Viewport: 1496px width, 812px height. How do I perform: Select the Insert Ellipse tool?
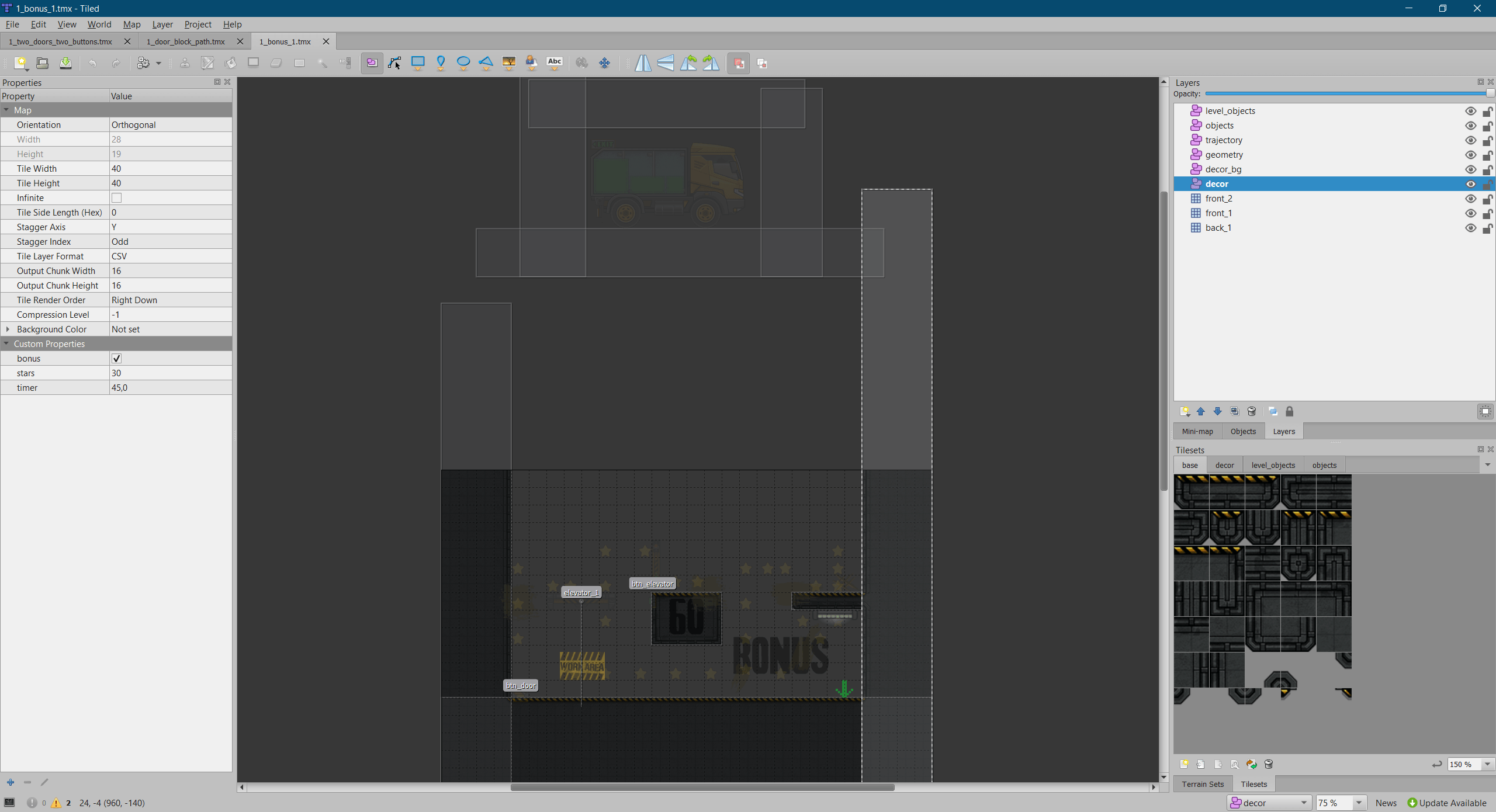click(463, 63)
